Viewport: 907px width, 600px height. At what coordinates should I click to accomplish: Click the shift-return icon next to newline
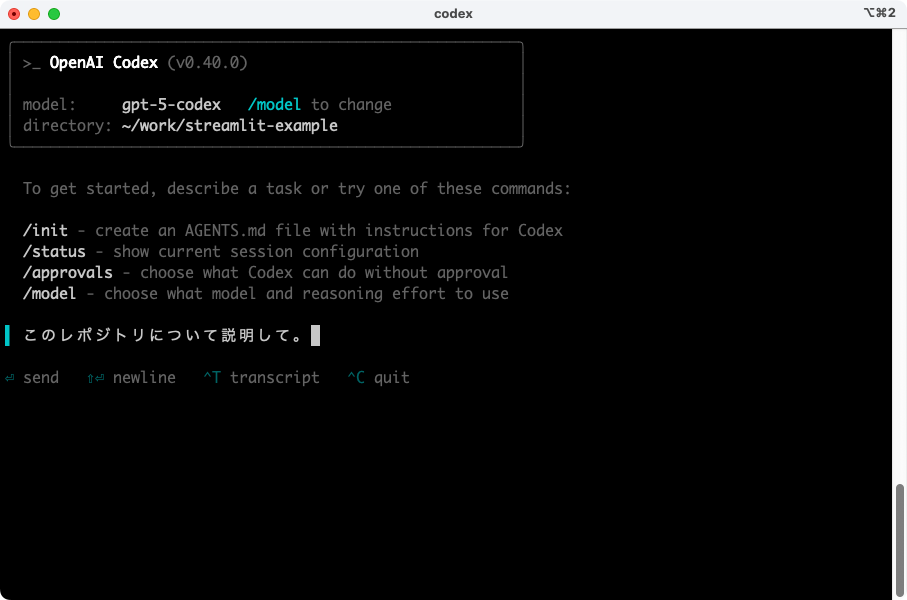click(x=95, y=378)
